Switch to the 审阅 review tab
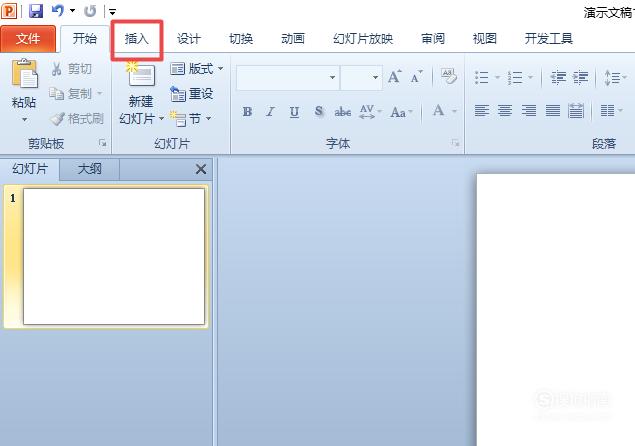The image size is (635, 446). 433,39
